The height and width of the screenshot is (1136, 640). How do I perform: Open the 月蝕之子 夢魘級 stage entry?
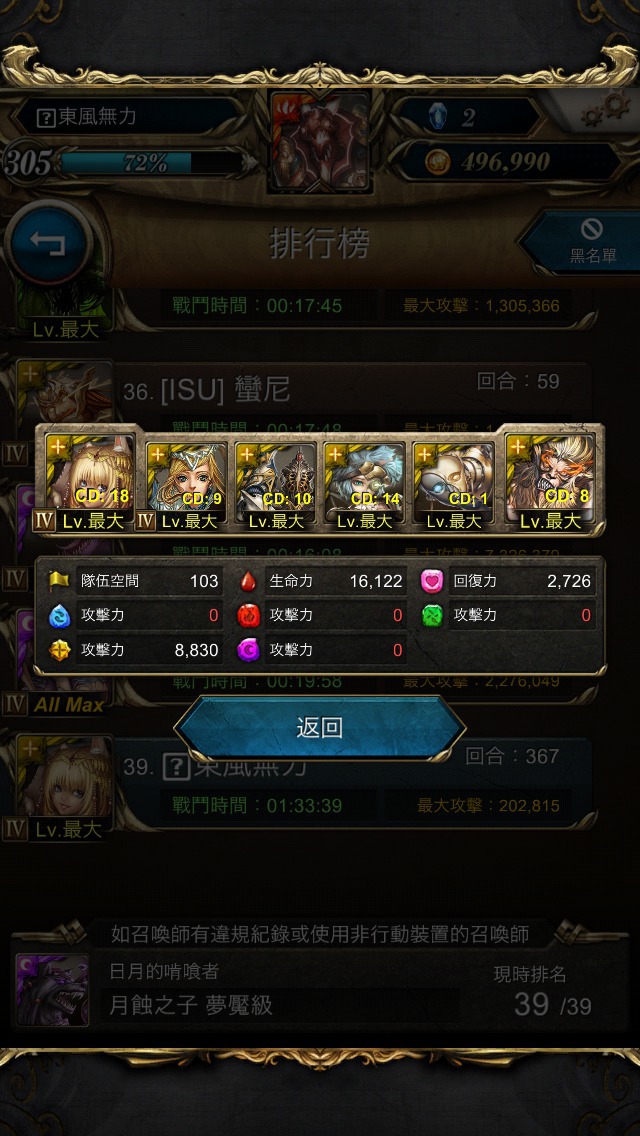191,1005
